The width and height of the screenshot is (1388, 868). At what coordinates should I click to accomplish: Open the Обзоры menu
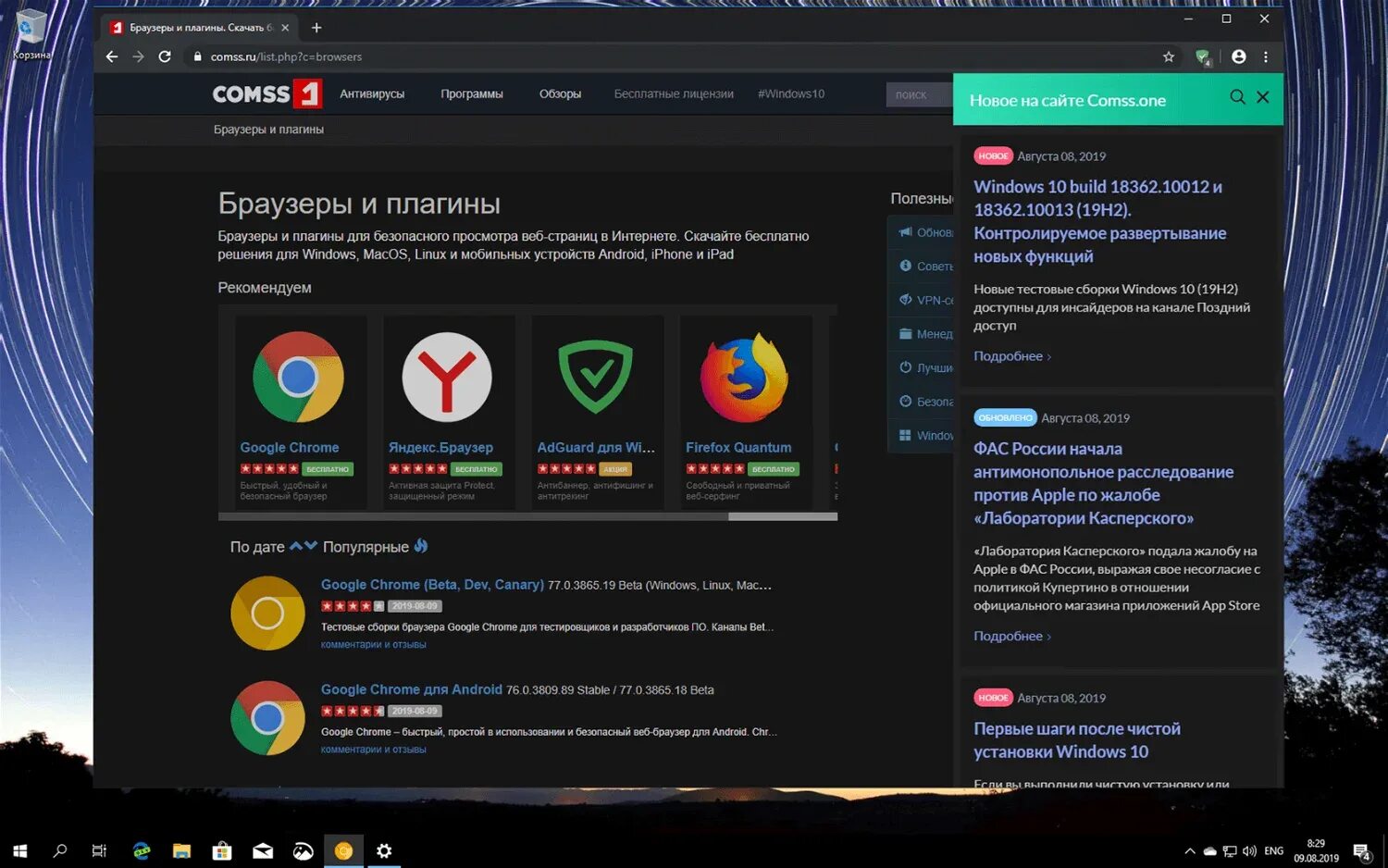pyautogui.click(x=561, y=94)
